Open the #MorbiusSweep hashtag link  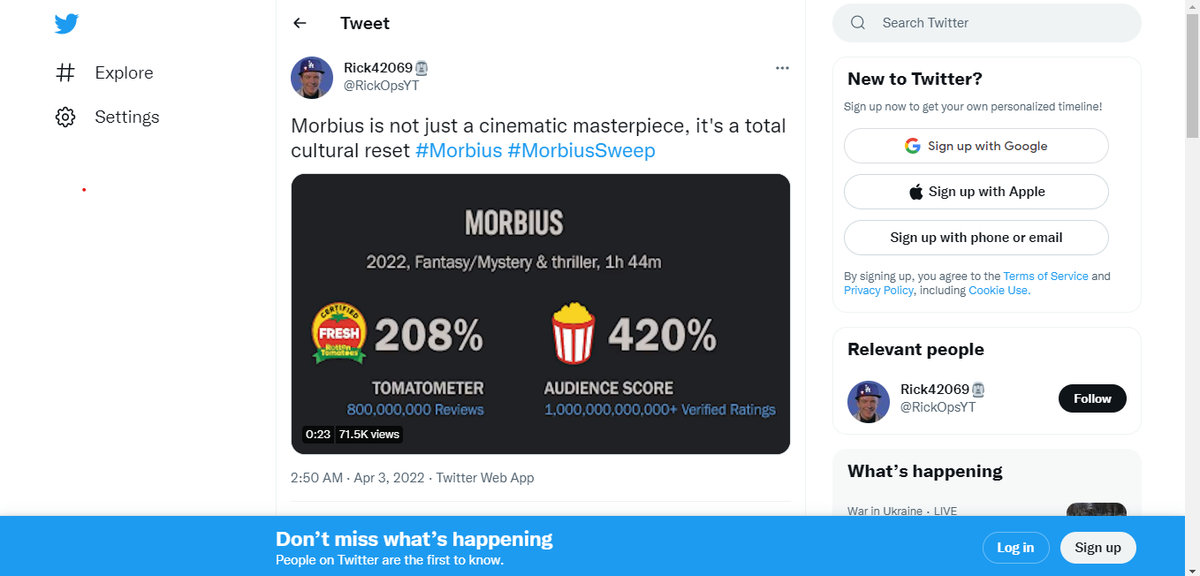click(581, 150)
